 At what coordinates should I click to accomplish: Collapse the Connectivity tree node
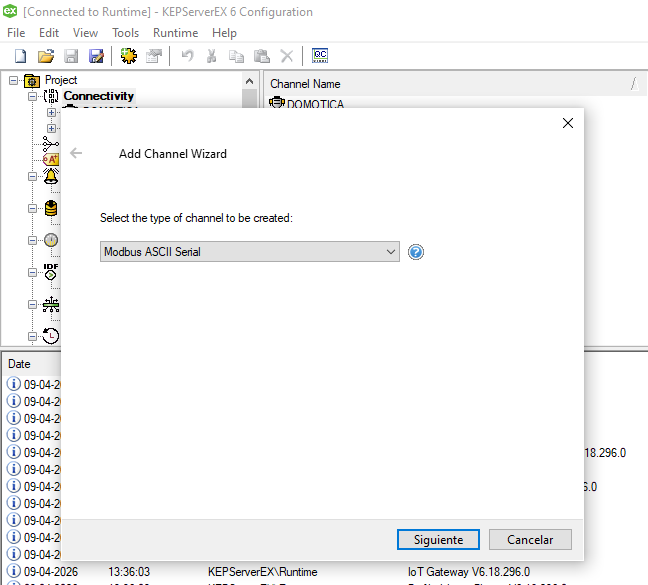[x=32, y=96]
